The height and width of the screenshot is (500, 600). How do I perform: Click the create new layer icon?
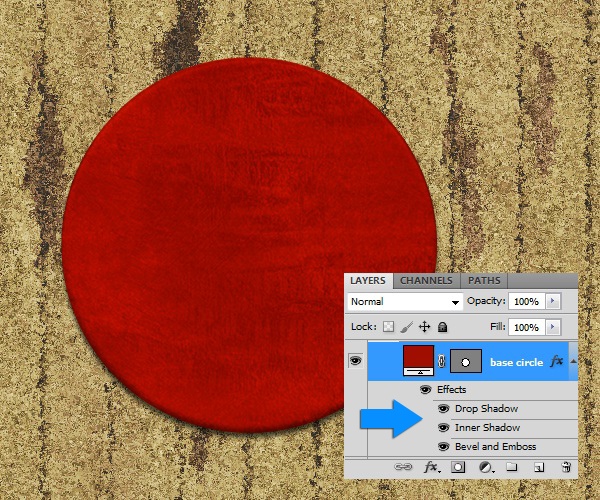click(538, 466)
